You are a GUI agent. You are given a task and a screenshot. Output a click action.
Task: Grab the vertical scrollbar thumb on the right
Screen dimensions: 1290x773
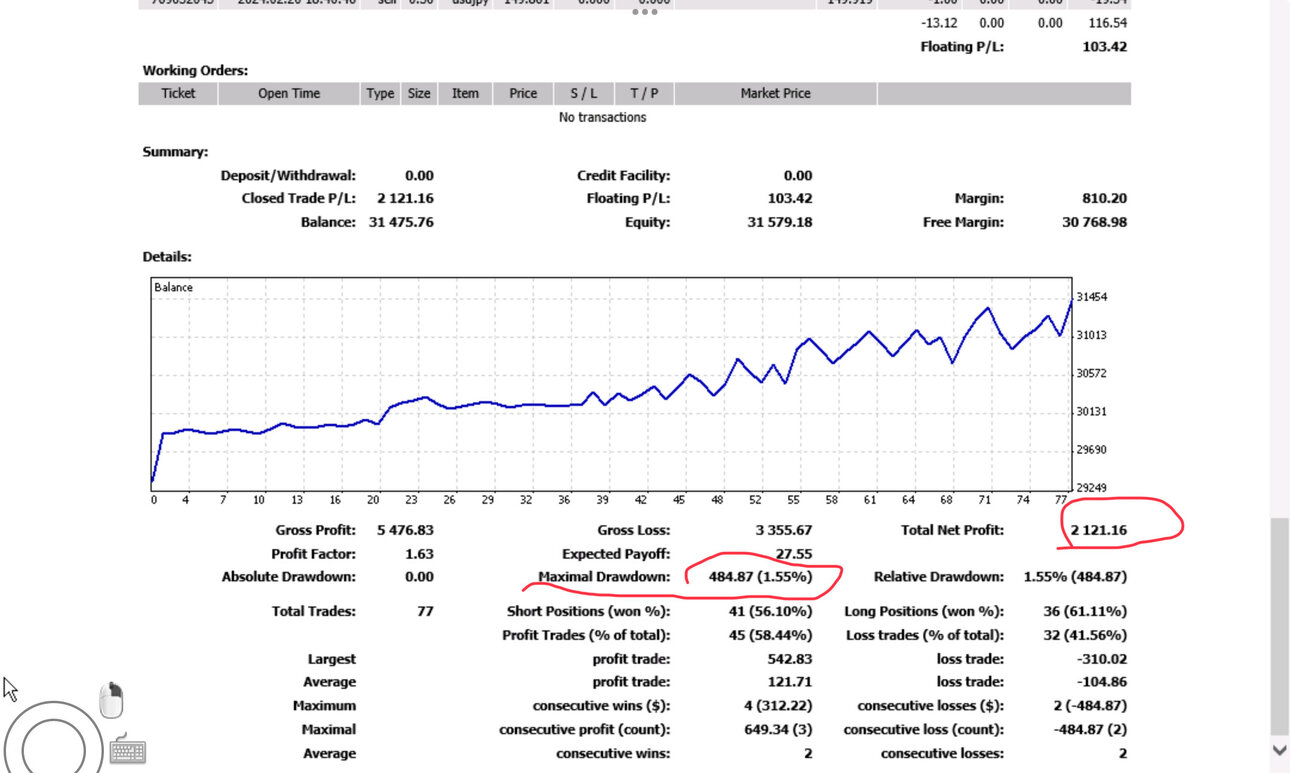point(1280,627)
